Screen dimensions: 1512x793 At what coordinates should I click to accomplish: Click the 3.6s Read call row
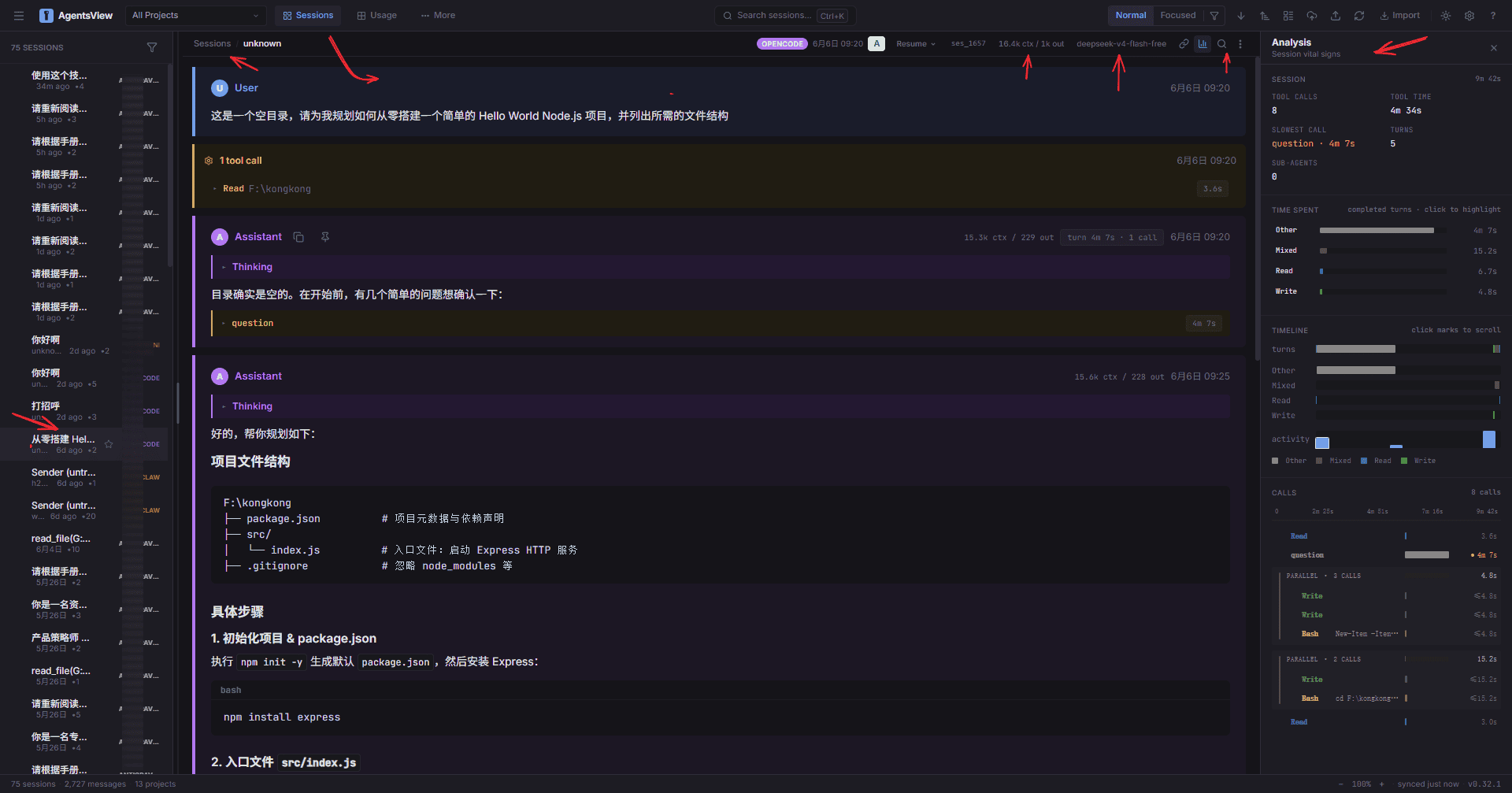tap(1386, 536)
